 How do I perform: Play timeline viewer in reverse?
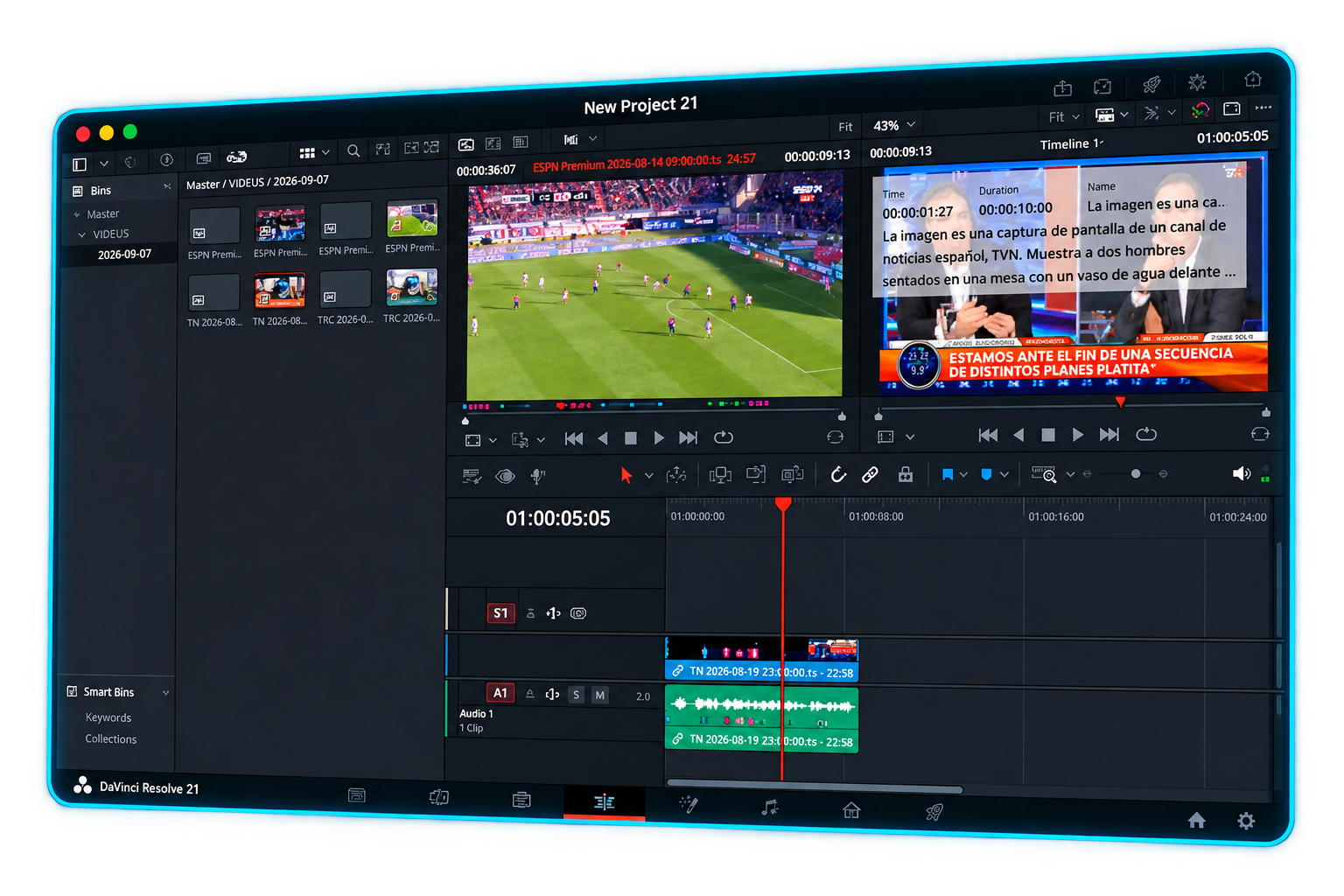[1018, 435]
